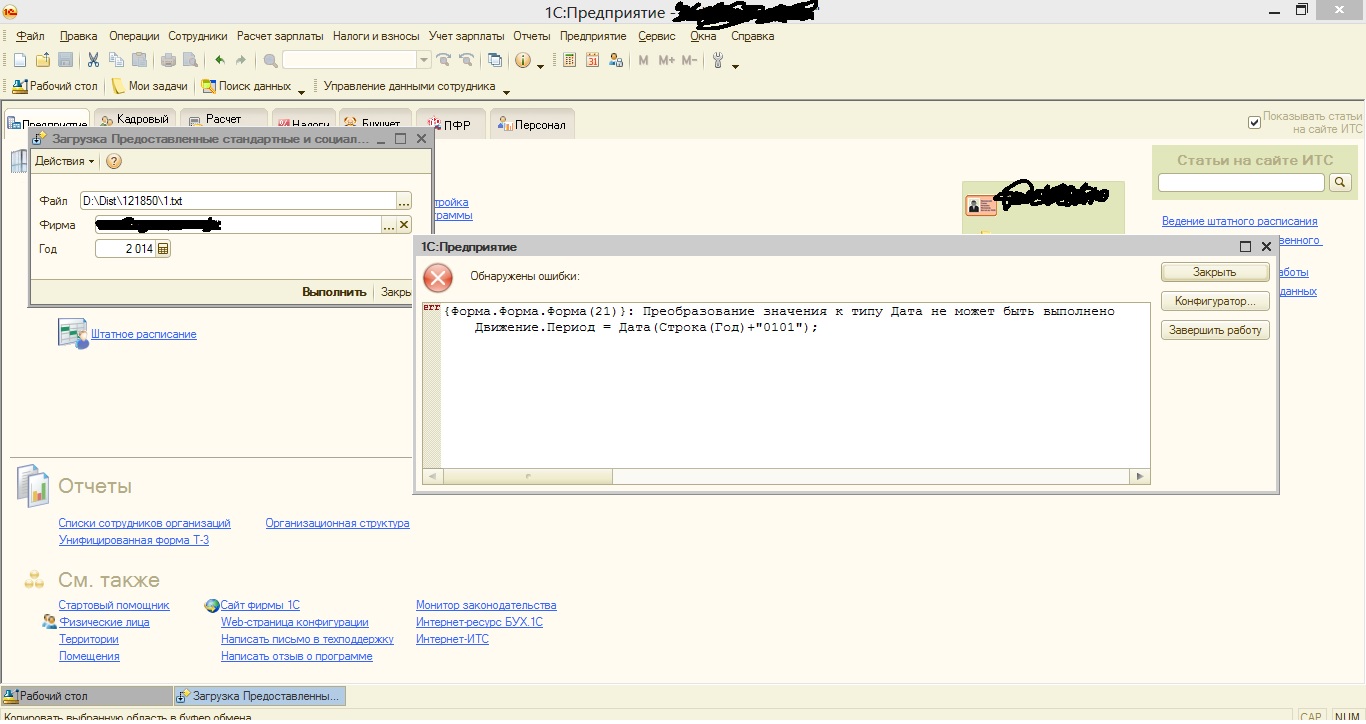Browse for file with ellipsis button
The image size is (1366, 724).
(404, 201)
